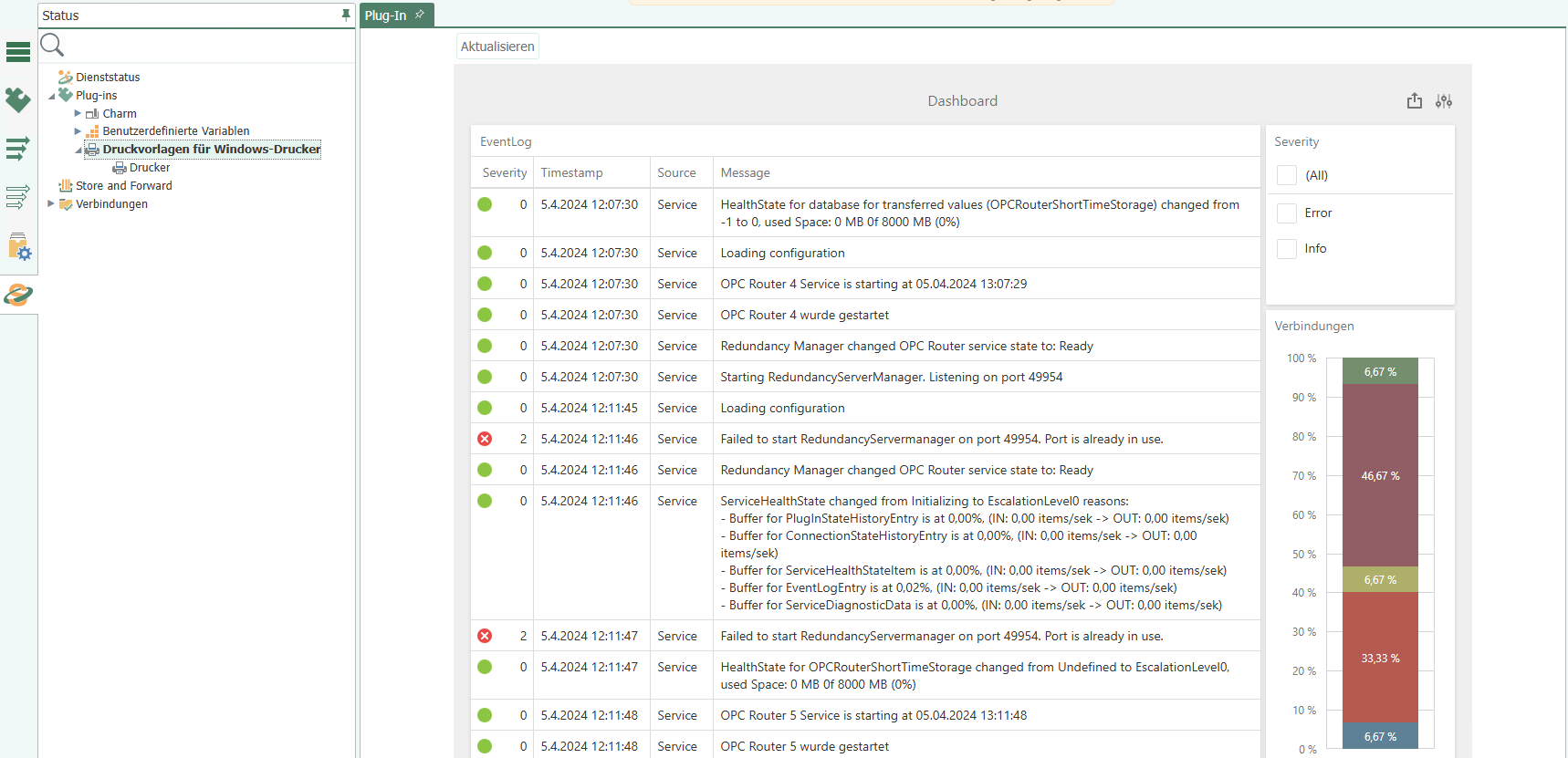Click the Verbindungen chart title
This screenshot has width=1568, height=758.
click(x=1314, y=326)
